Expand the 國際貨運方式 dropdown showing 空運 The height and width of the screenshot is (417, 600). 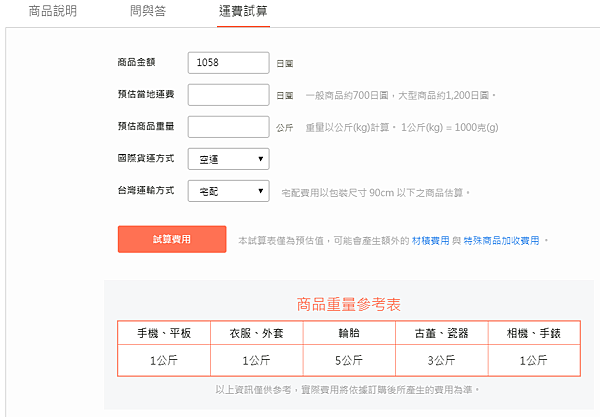(x=228, y=158)
